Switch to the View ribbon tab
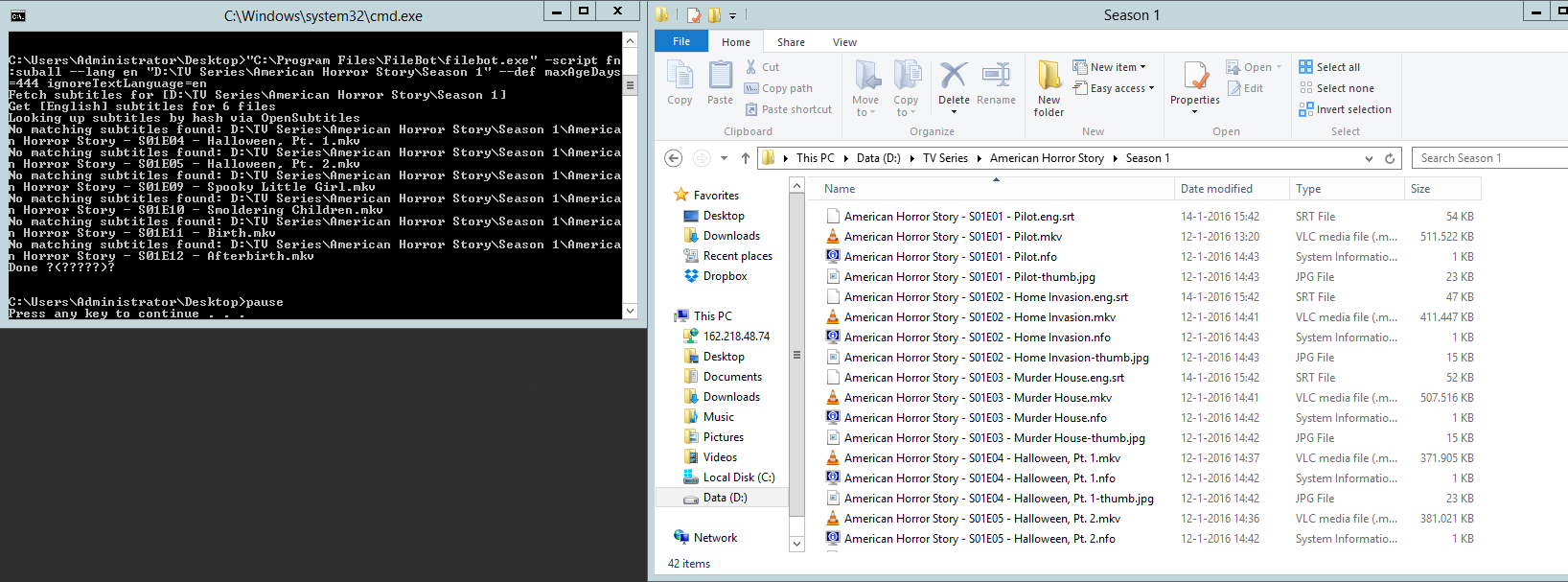This screenshot has width=1568, height=582. (x=844, y=42)
